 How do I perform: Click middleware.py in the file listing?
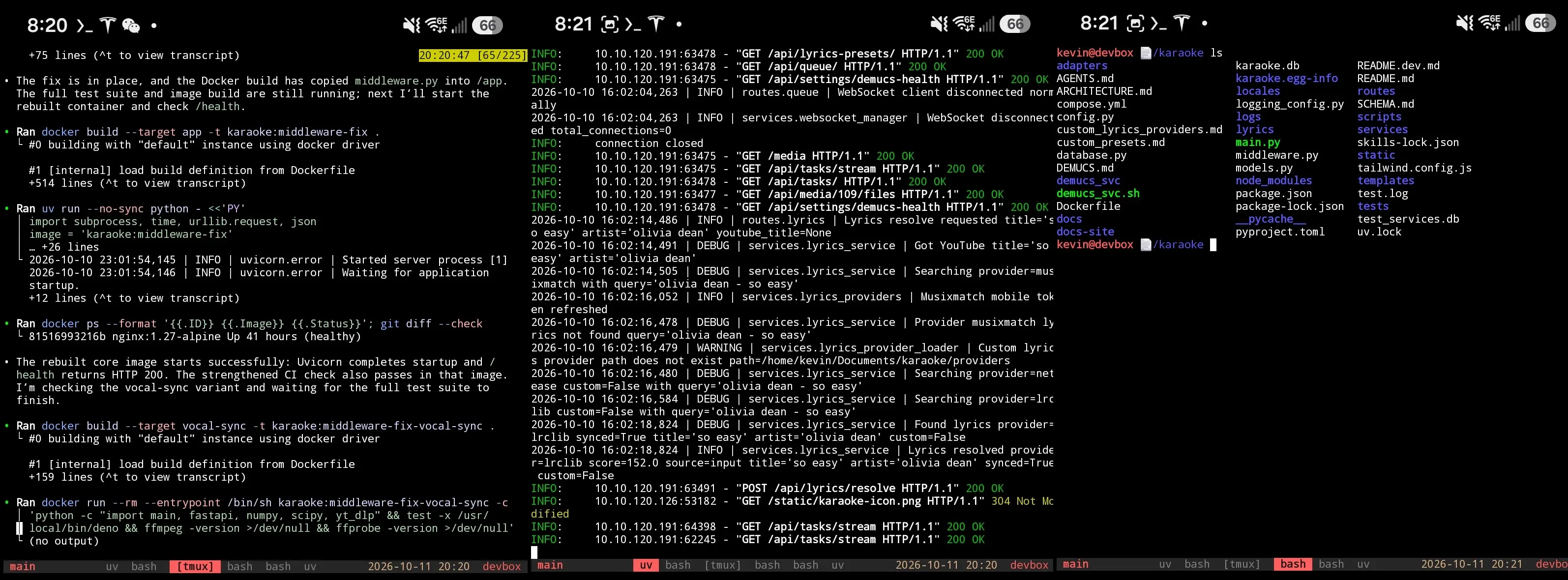click(1276, 155)
